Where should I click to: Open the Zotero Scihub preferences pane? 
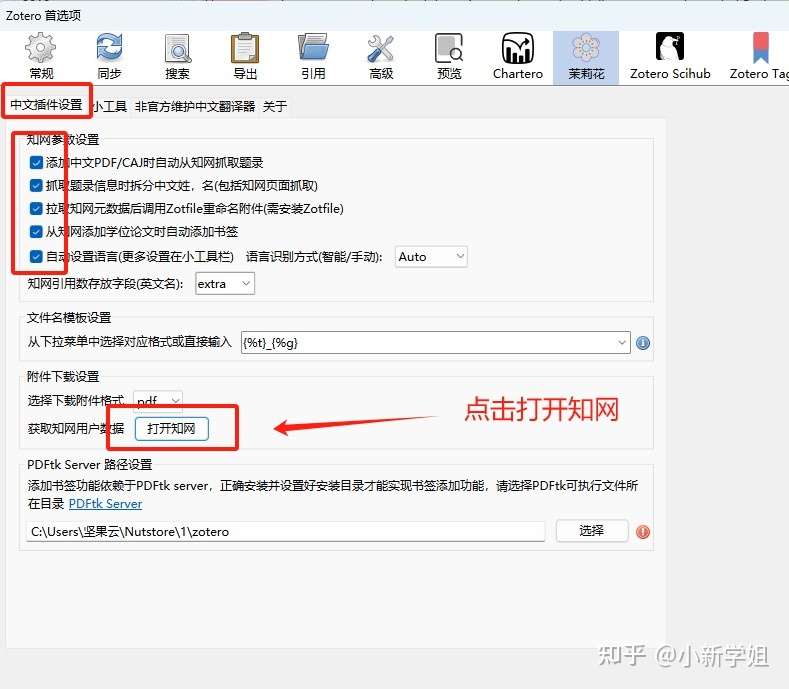[670, 57]
